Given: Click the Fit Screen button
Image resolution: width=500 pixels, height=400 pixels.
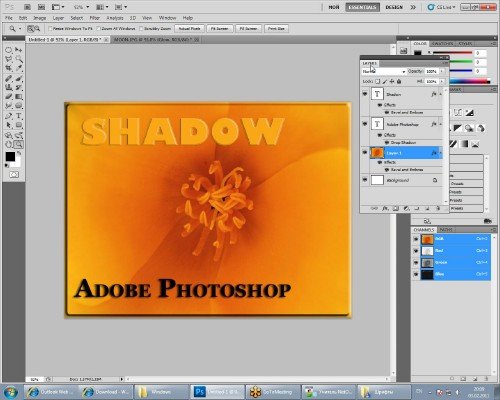Looking at the screenshot, I should point(219,29).
